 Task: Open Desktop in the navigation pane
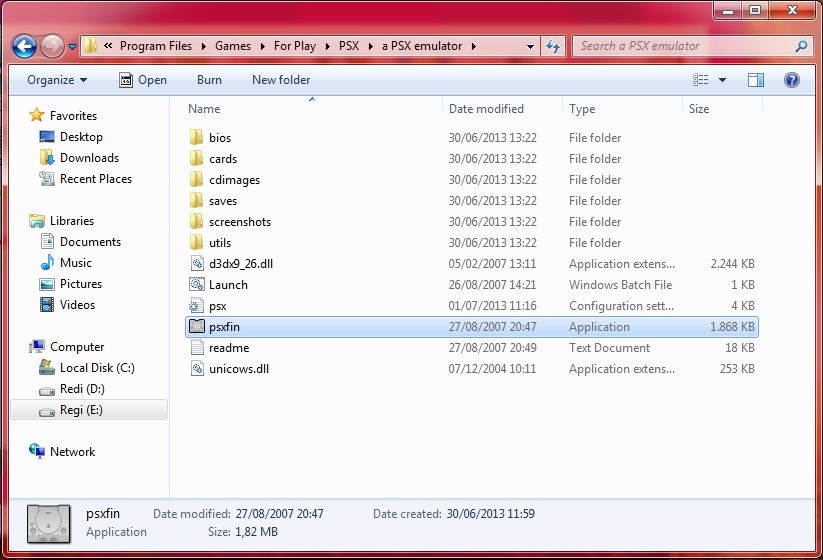(x=81, y=136)
